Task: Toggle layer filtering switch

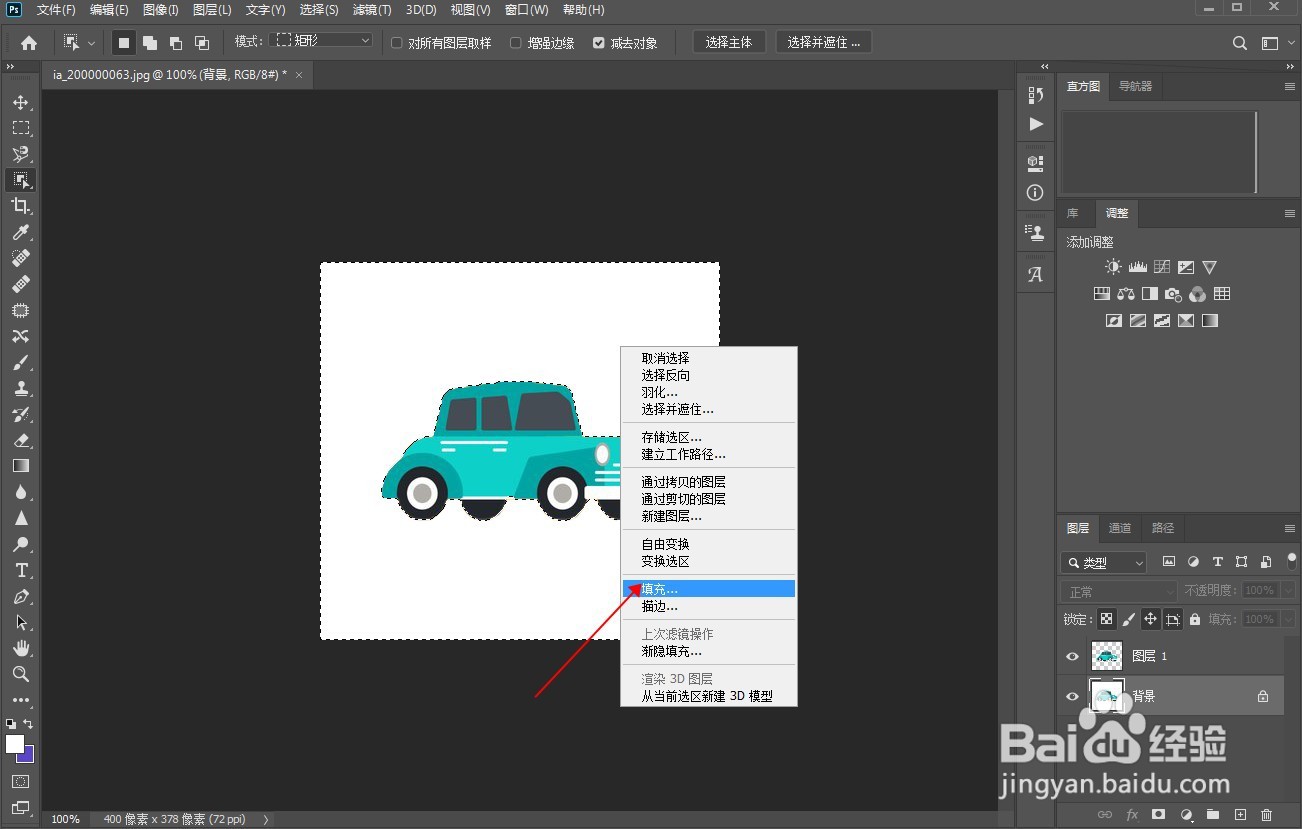Action: click(x=1292, y=560)
